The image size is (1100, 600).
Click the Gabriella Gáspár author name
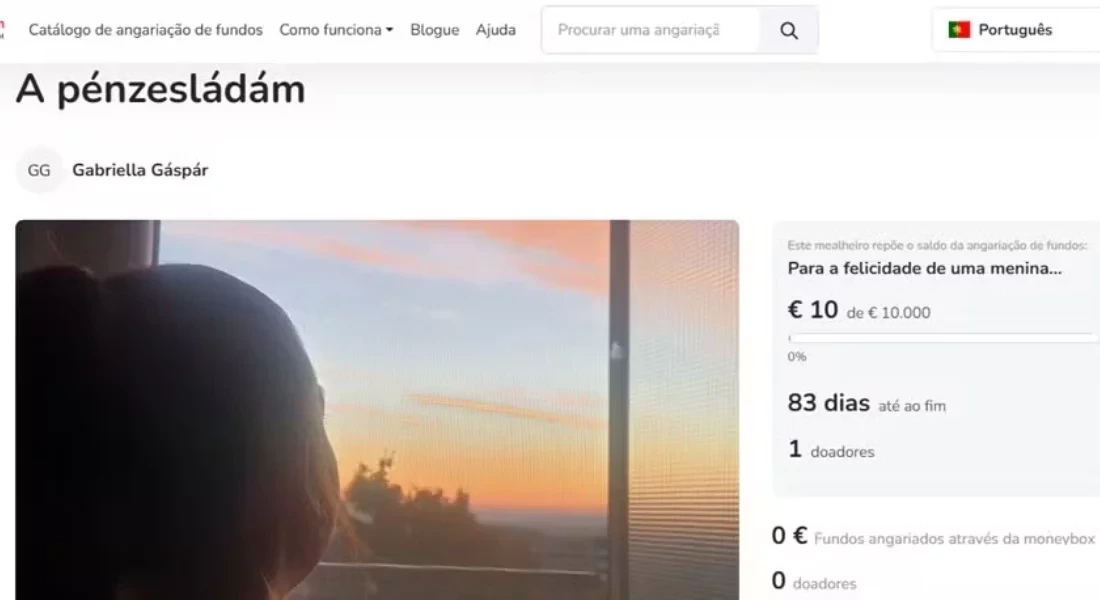point(140,170)
